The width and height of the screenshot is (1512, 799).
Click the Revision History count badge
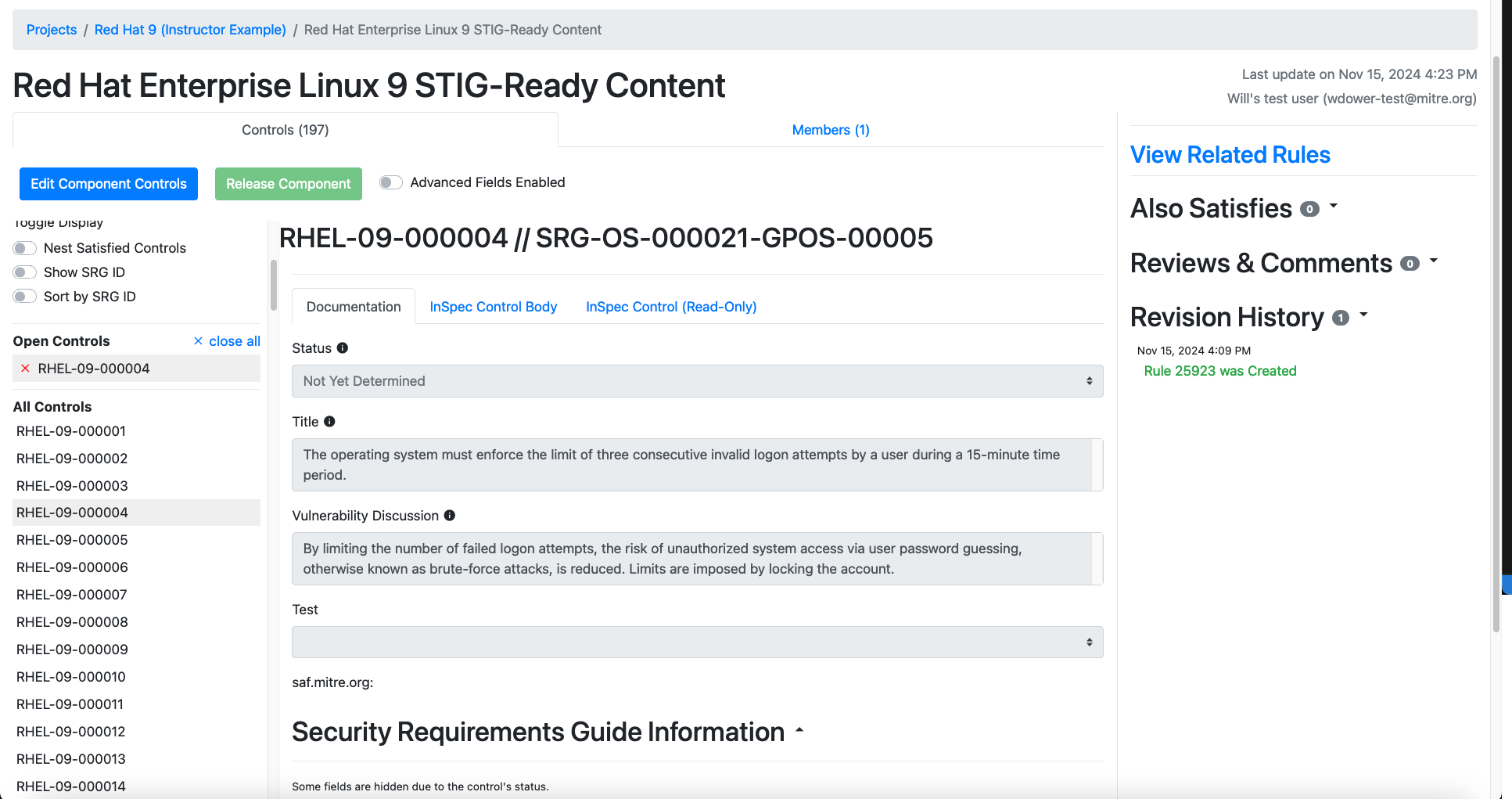pos(1341,318)
